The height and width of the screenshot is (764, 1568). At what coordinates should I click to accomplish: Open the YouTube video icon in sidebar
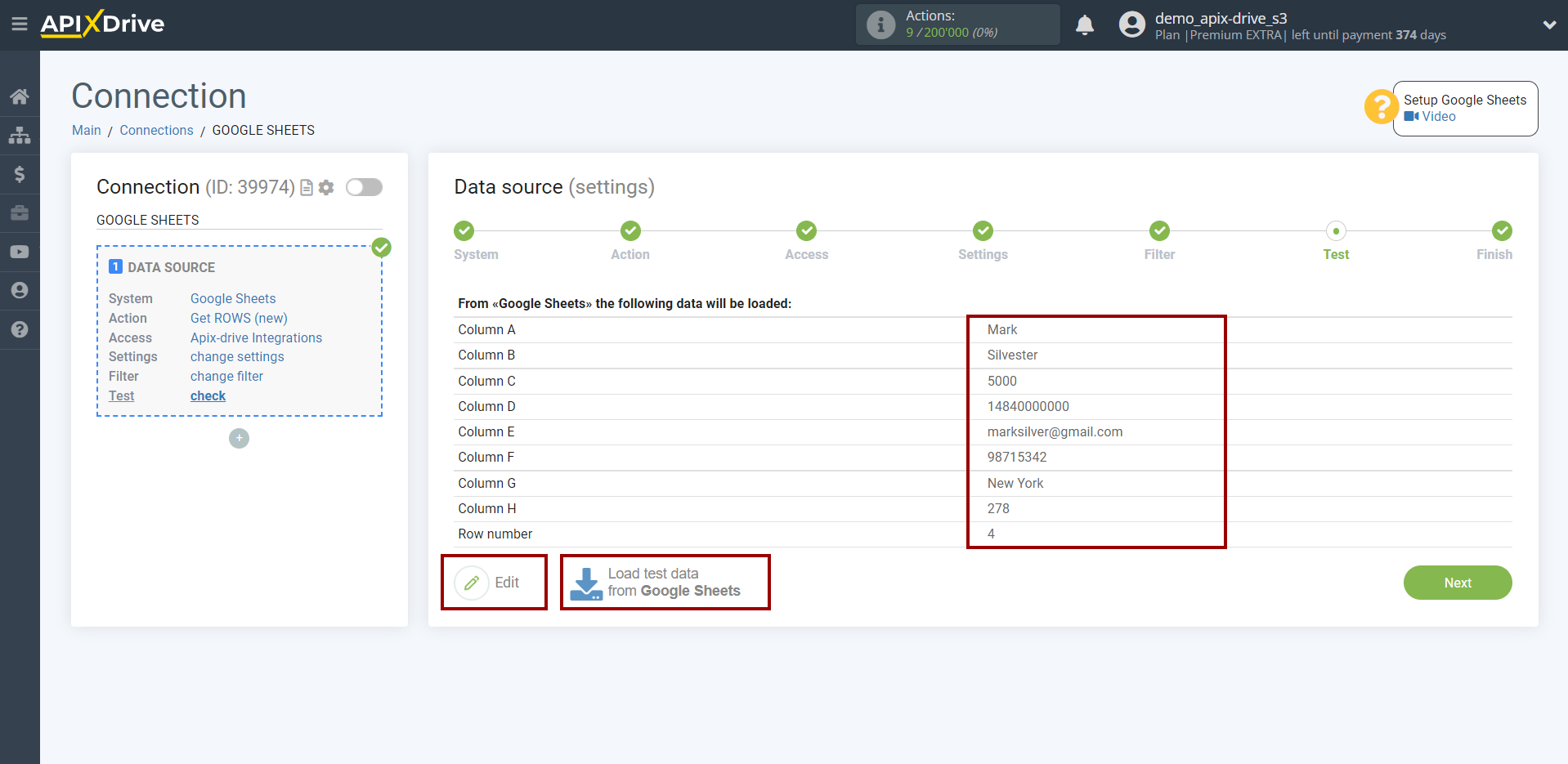point(20,252)
